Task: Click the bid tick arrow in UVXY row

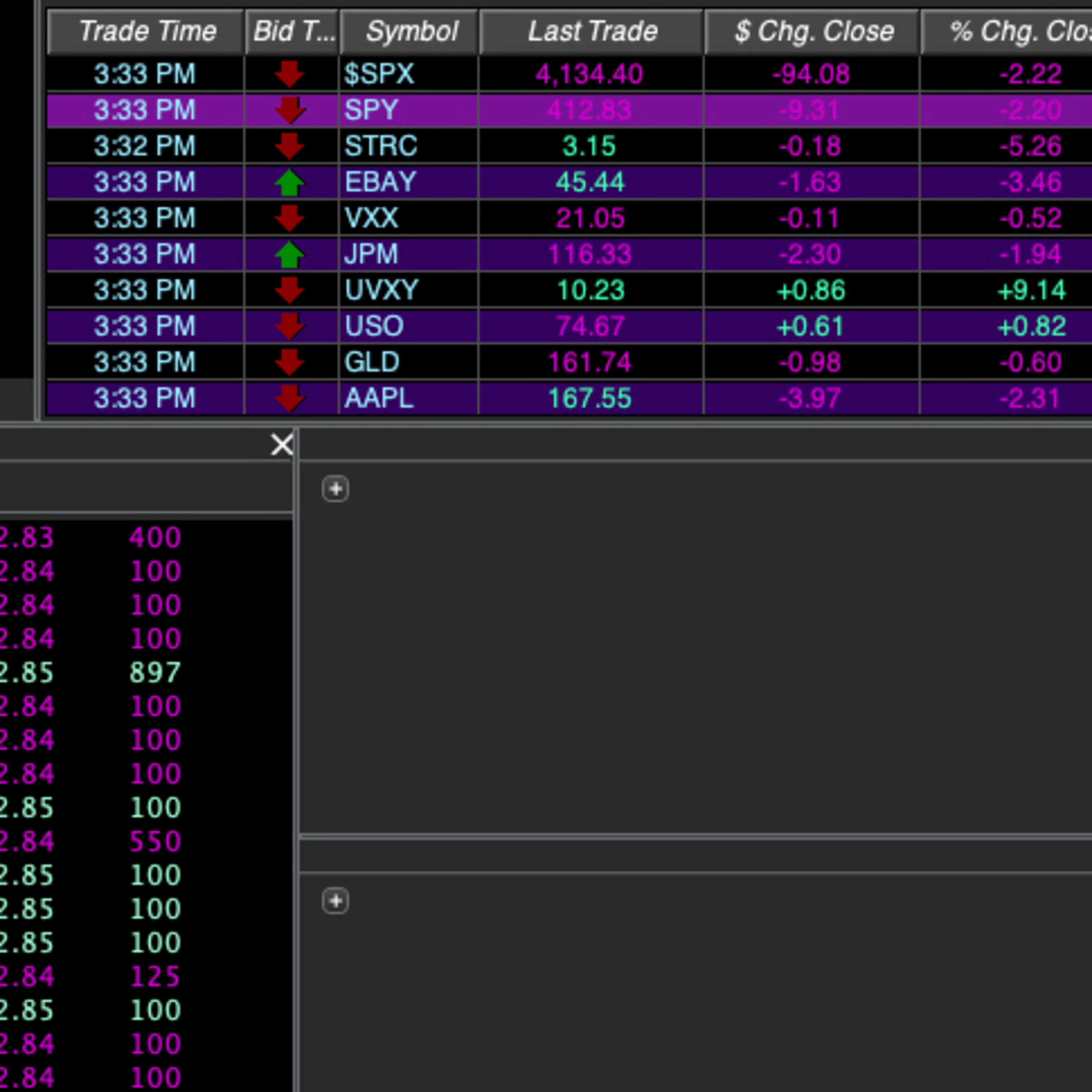Action: [x=289, y=290]
